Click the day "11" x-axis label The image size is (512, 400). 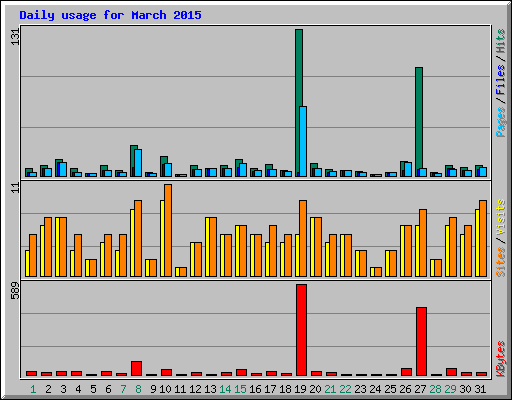pos(180,389)
